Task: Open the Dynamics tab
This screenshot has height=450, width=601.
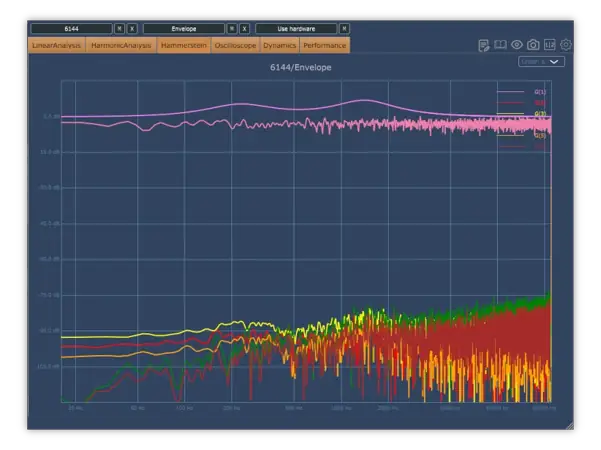Action: (x=279, y=45)
